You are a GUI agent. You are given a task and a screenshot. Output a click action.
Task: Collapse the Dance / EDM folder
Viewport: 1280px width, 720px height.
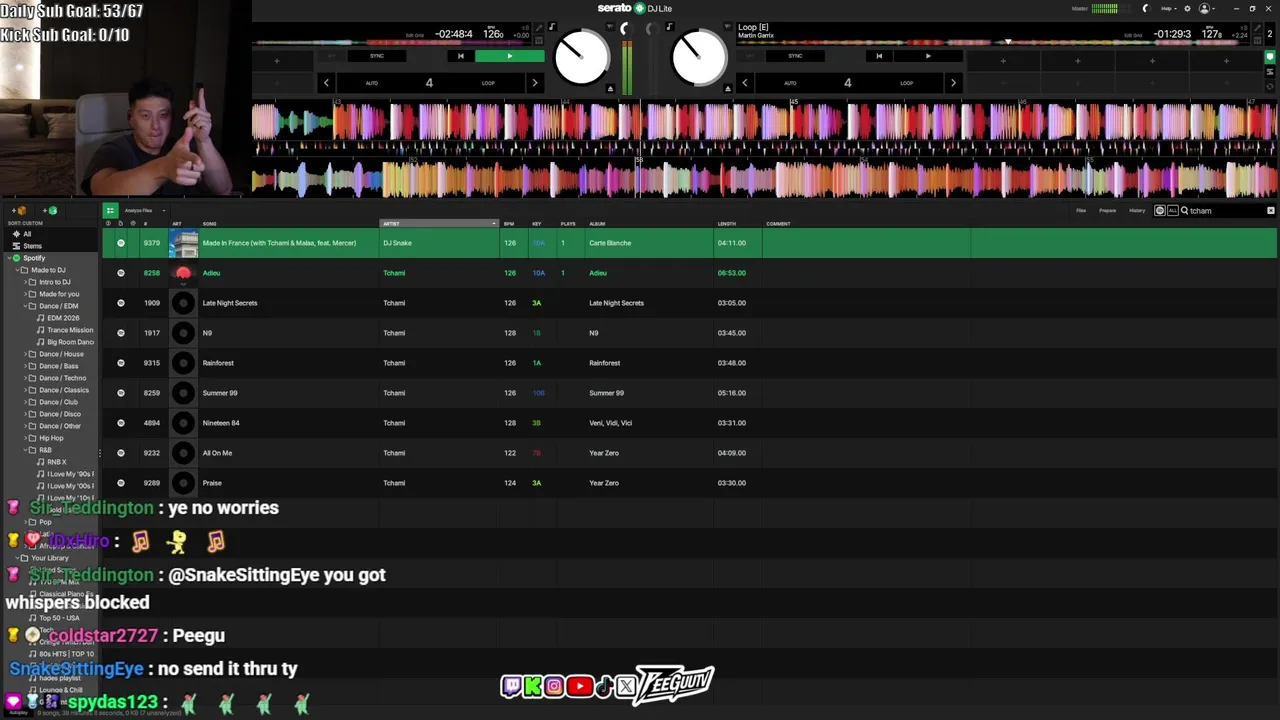pyautogui.click(x=27, y=306)
